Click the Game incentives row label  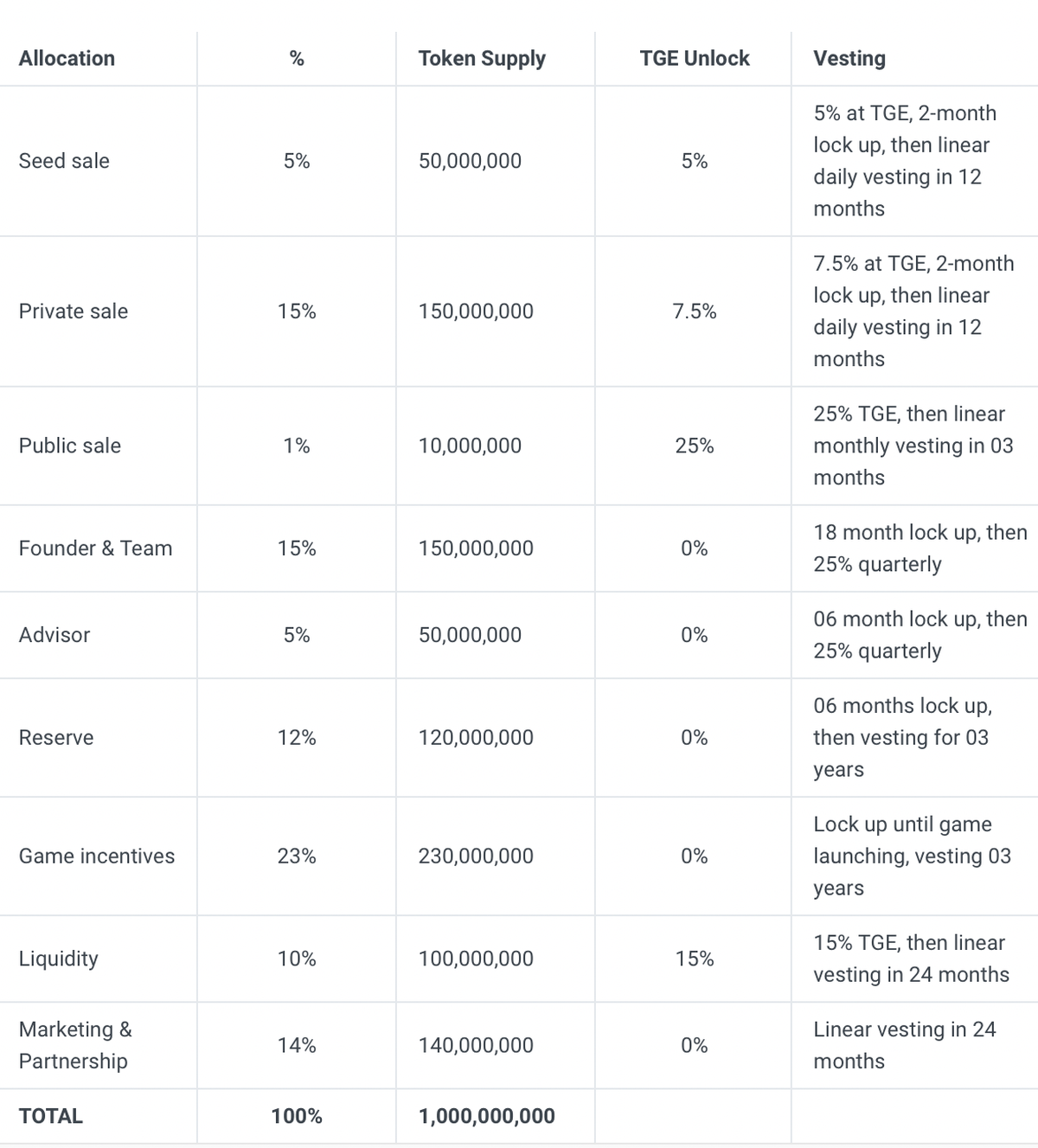(97, 856)
